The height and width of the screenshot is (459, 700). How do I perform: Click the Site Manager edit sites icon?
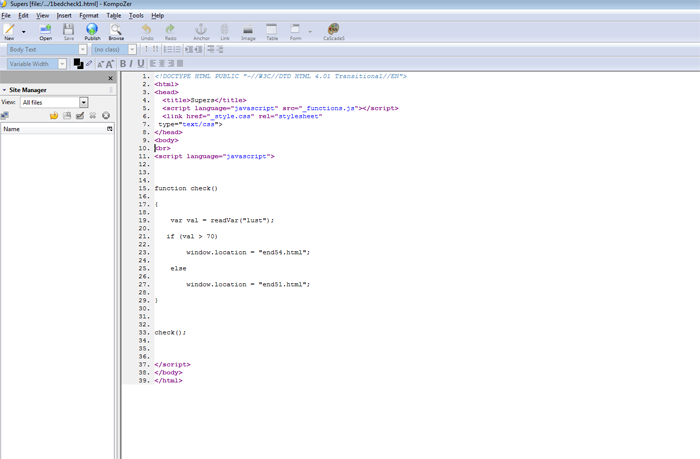(5, 116)
